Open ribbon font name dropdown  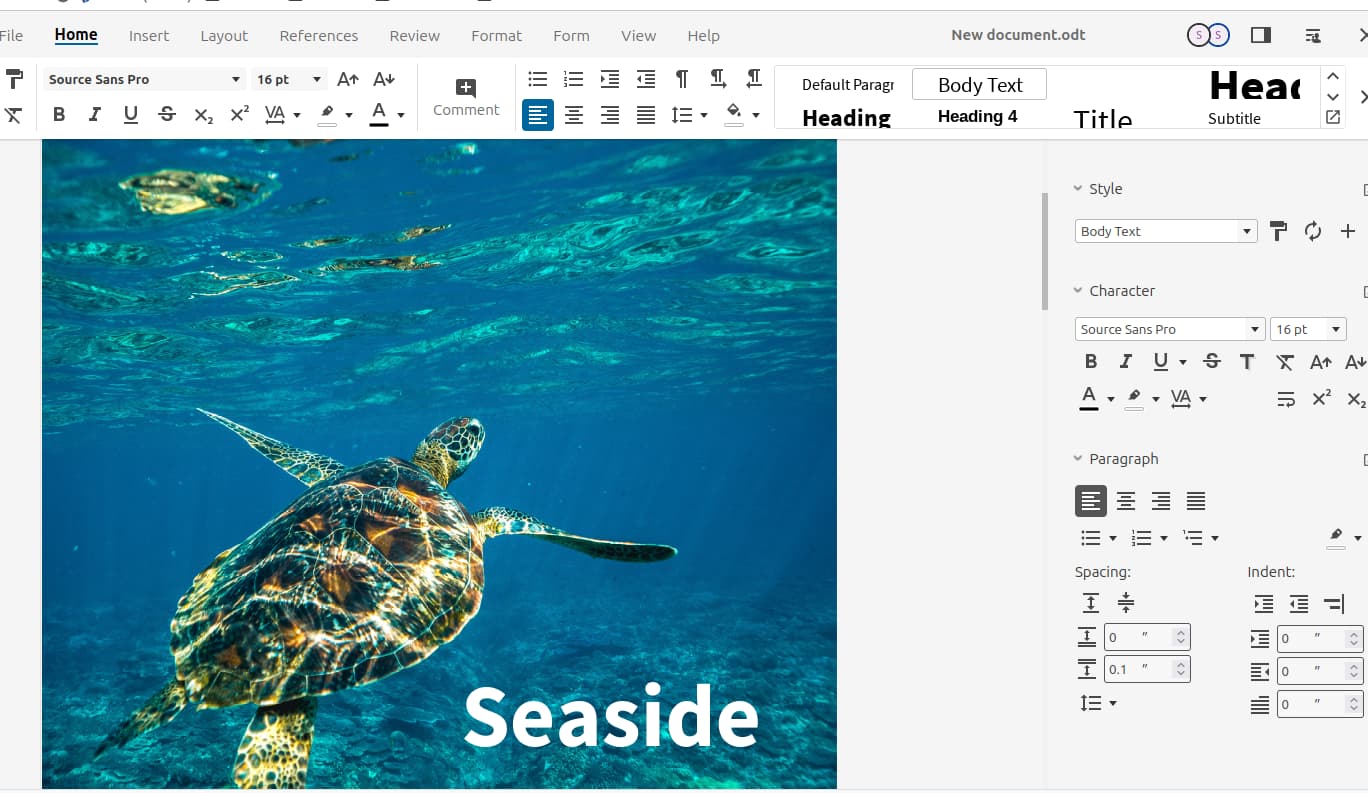(236, 79)
